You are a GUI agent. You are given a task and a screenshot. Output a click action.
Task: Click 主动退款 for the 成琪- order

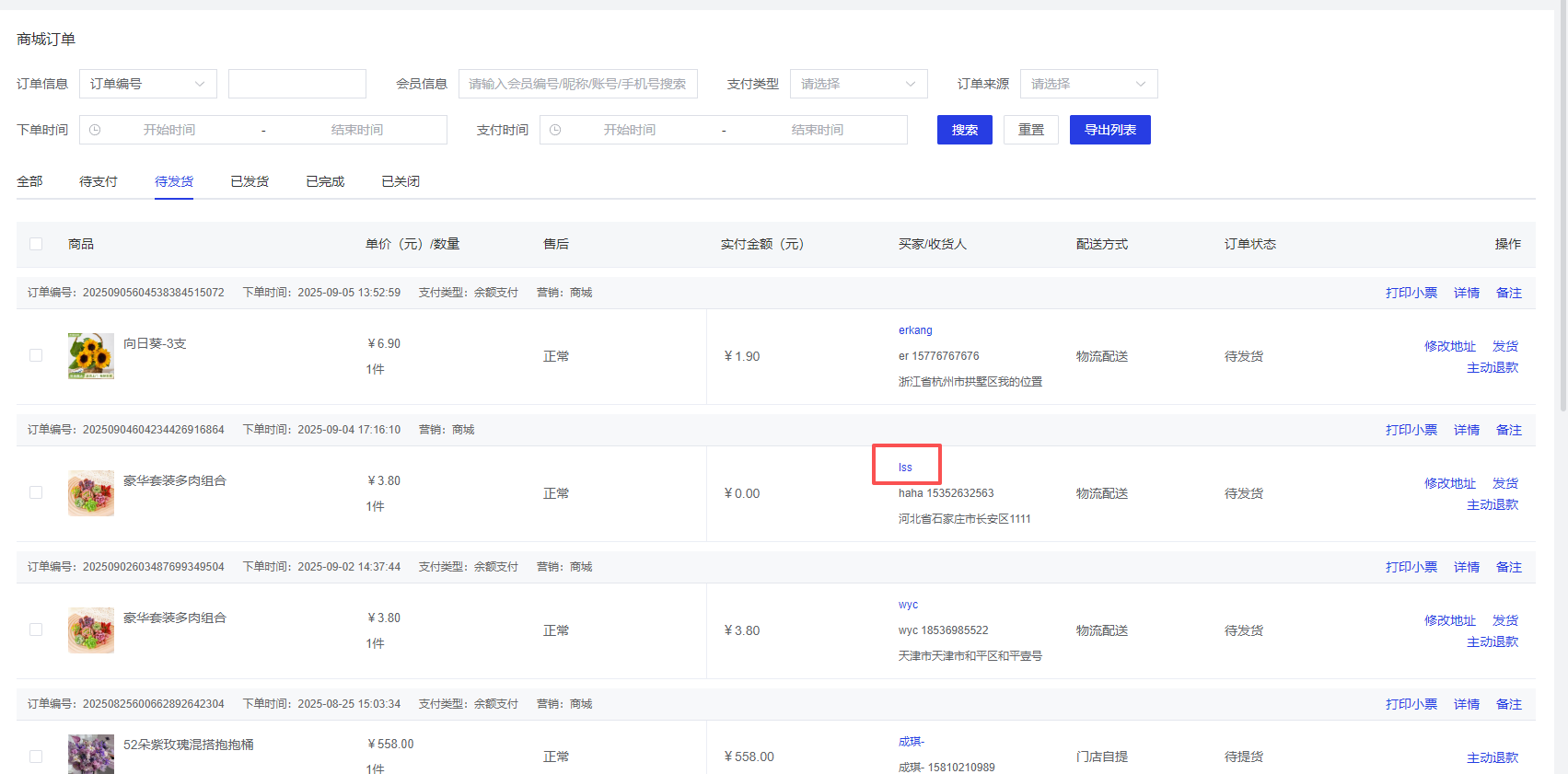(x=1493, y=757)
